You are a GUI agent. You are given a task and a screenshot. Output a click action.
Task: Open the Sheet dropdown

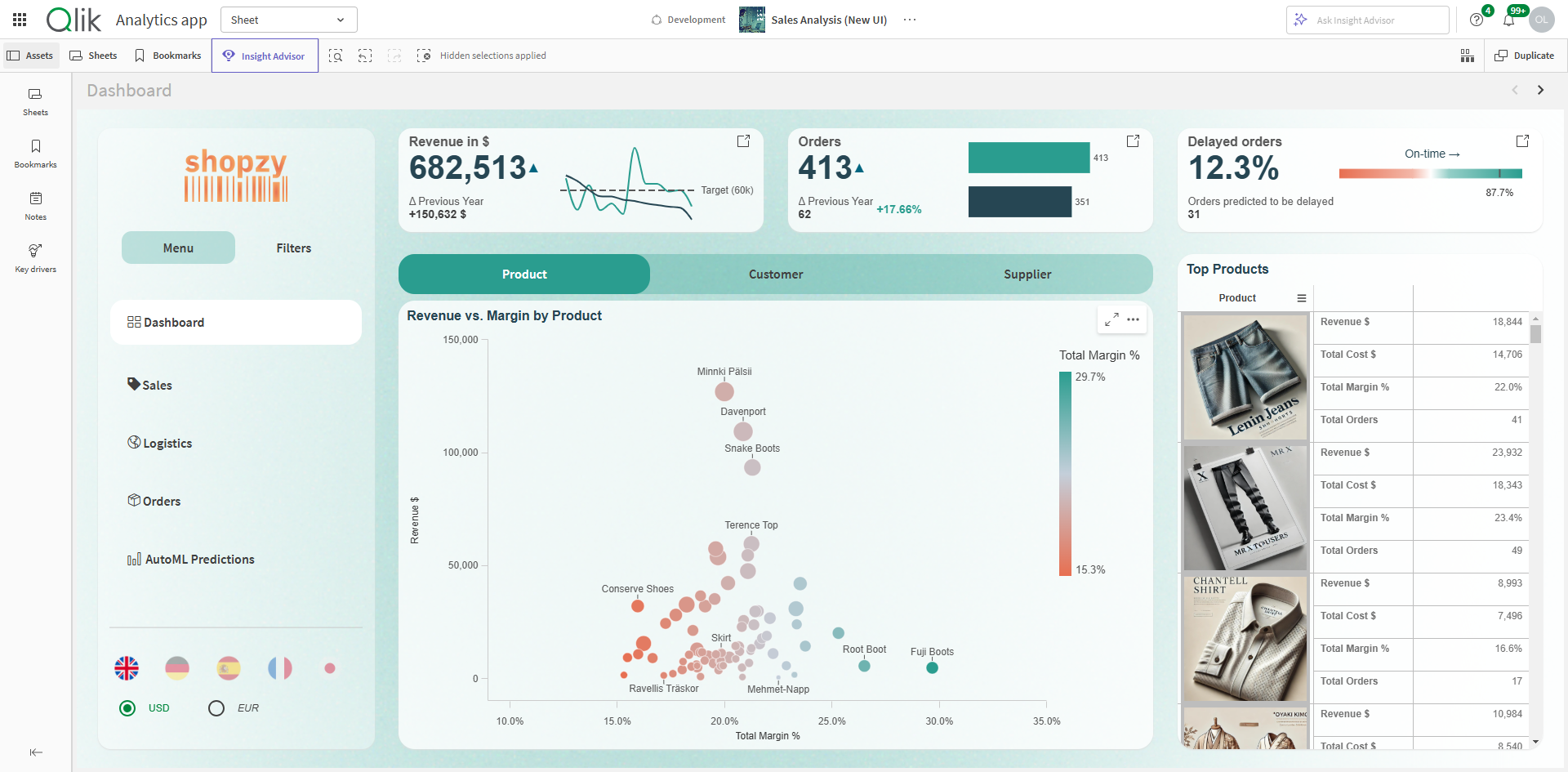tap(289, 20)
